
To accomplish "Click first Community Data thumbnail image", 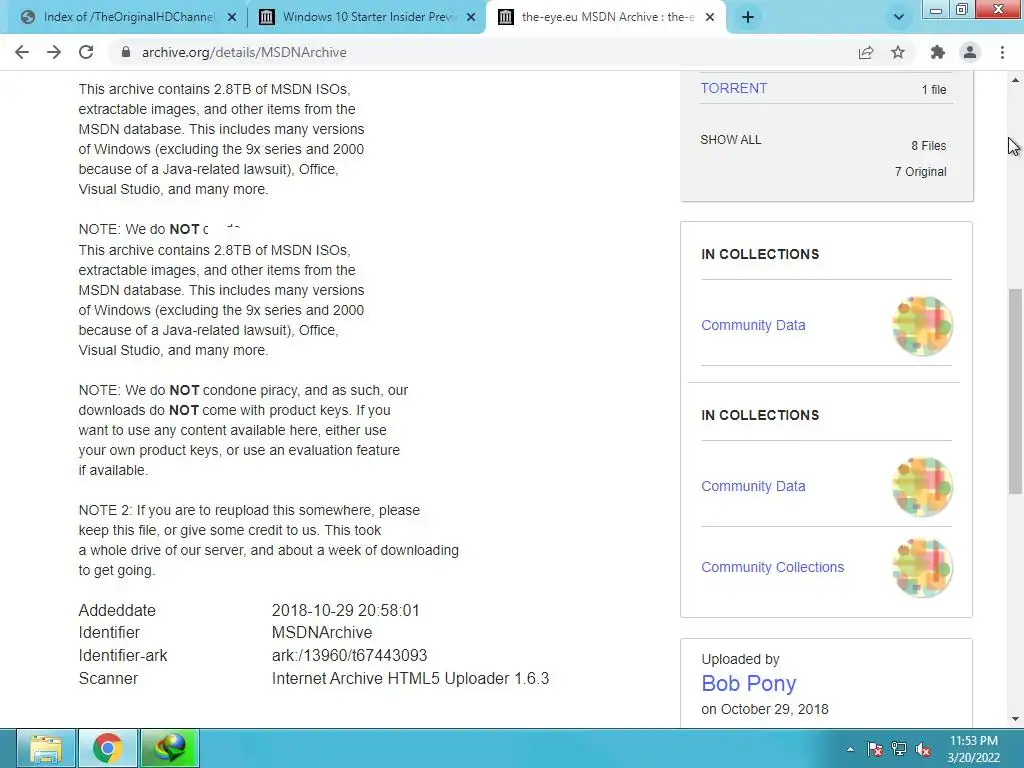I will click(922, 325).
